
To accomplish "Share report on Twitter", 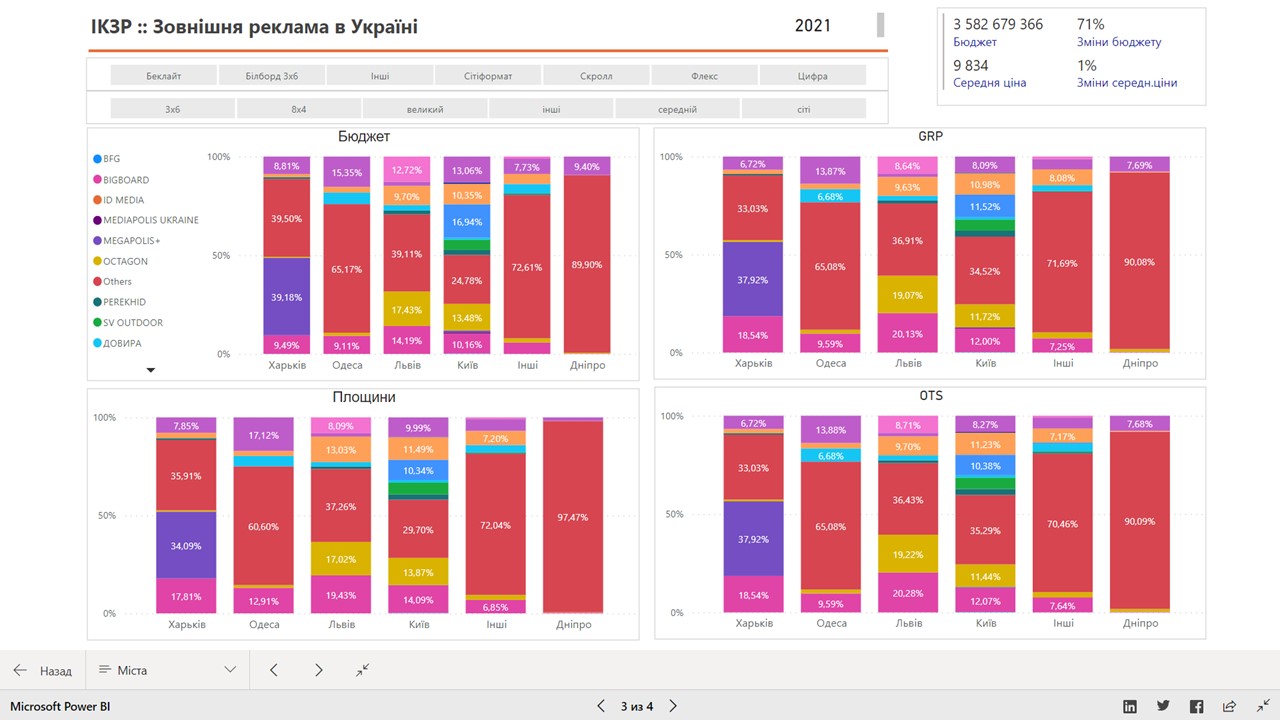I will (x=1163, y=706).
